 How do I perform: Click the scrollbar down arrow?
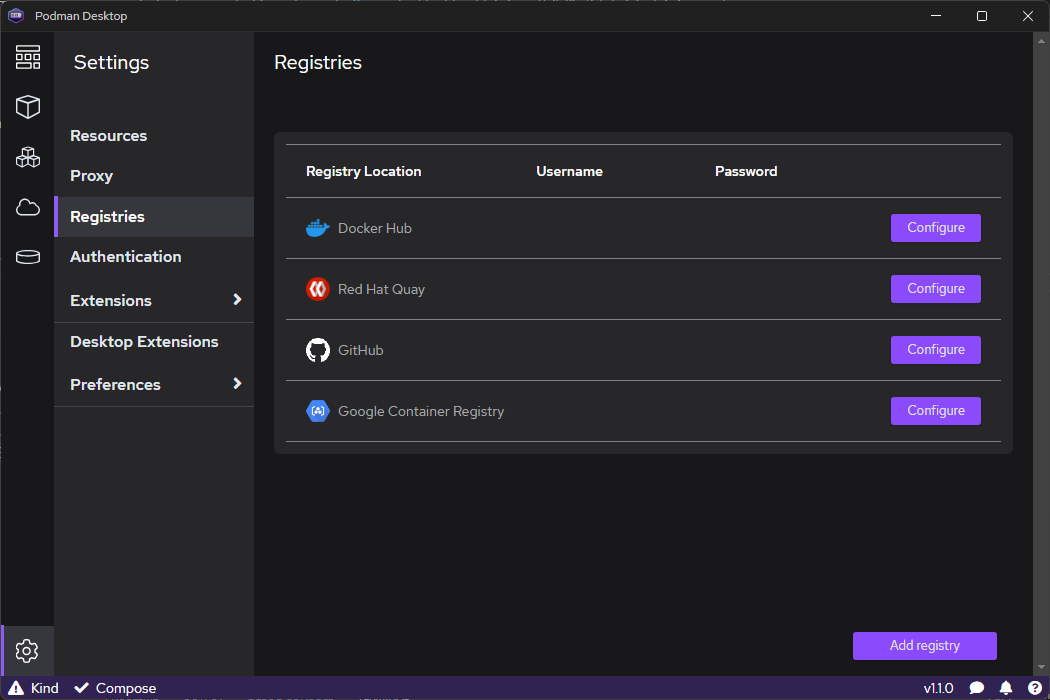pyautogui.click(x=1041, y=667)
